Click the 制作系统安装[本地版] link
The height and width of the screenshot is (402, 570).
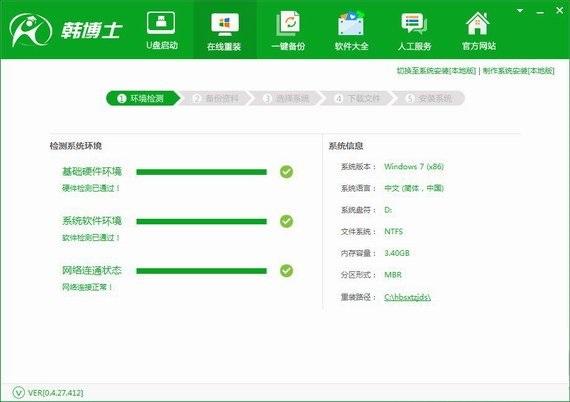click(518, 71)
